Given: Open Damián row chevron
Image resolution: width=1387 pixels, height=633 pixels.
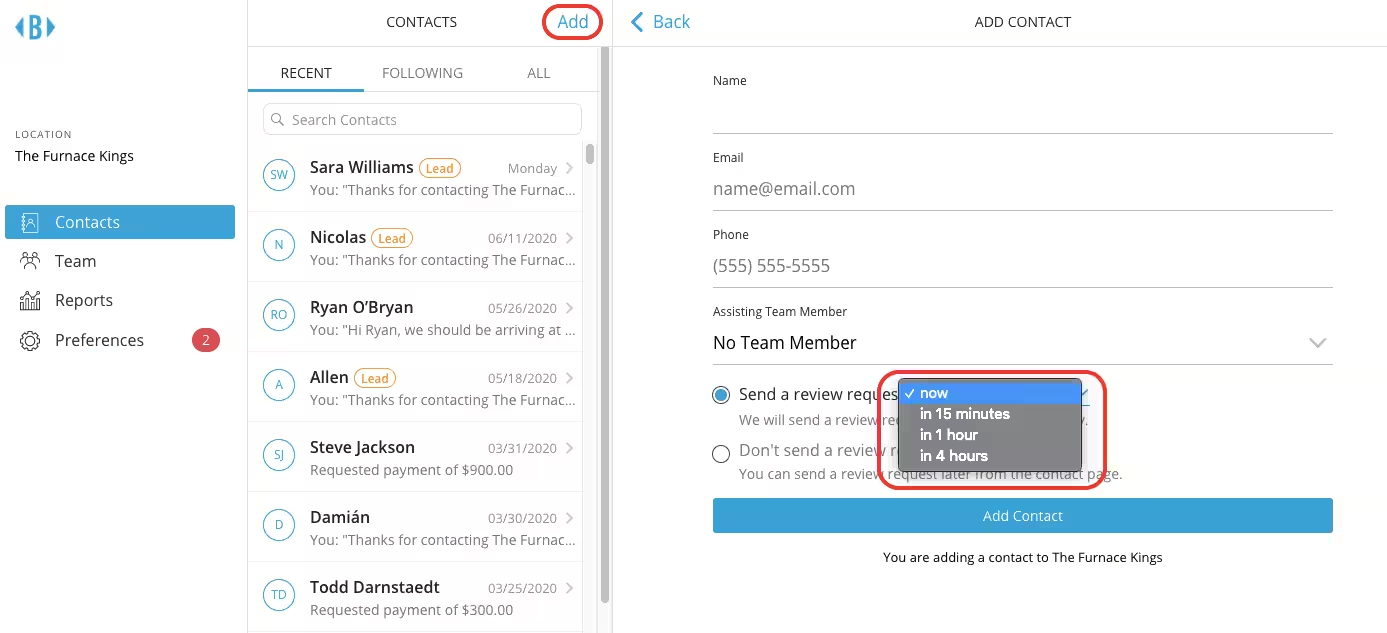Looking at the screenshot, I should (x=570, y=518).
